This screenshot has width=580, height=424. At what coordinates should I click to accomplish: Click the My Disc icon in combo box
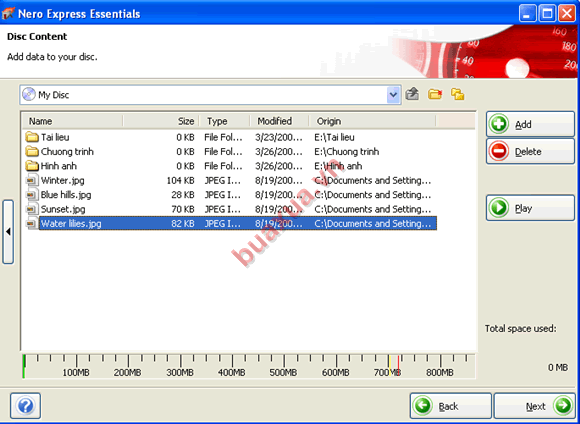coord(28,95)
